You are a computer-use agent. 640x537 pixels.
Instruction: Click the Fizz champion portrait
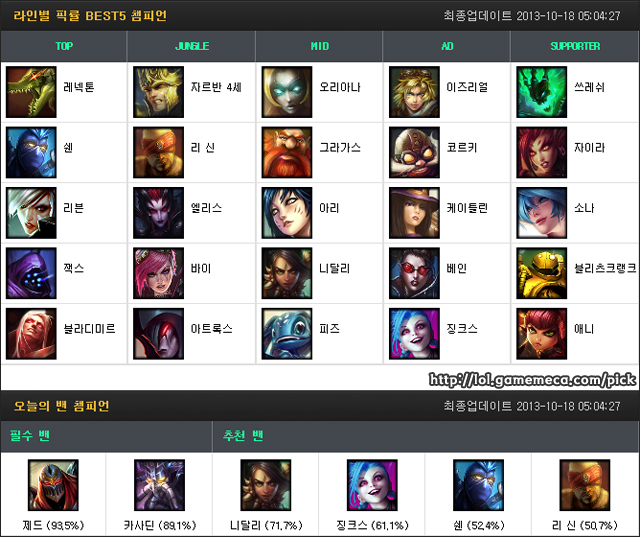[287, 334]
